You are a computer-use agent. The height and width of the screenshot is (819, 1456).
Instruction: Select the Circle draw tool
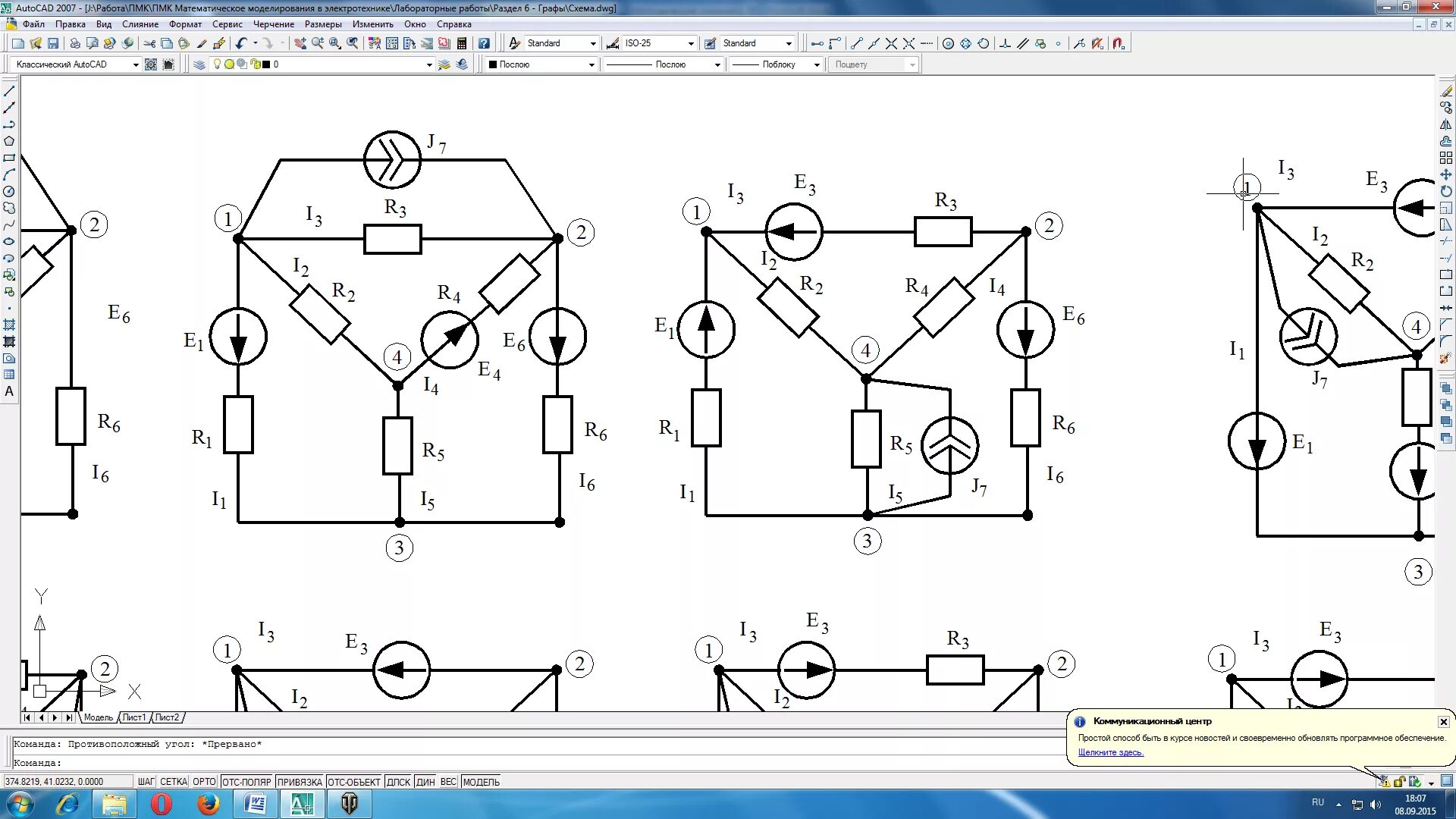[9, 191]
